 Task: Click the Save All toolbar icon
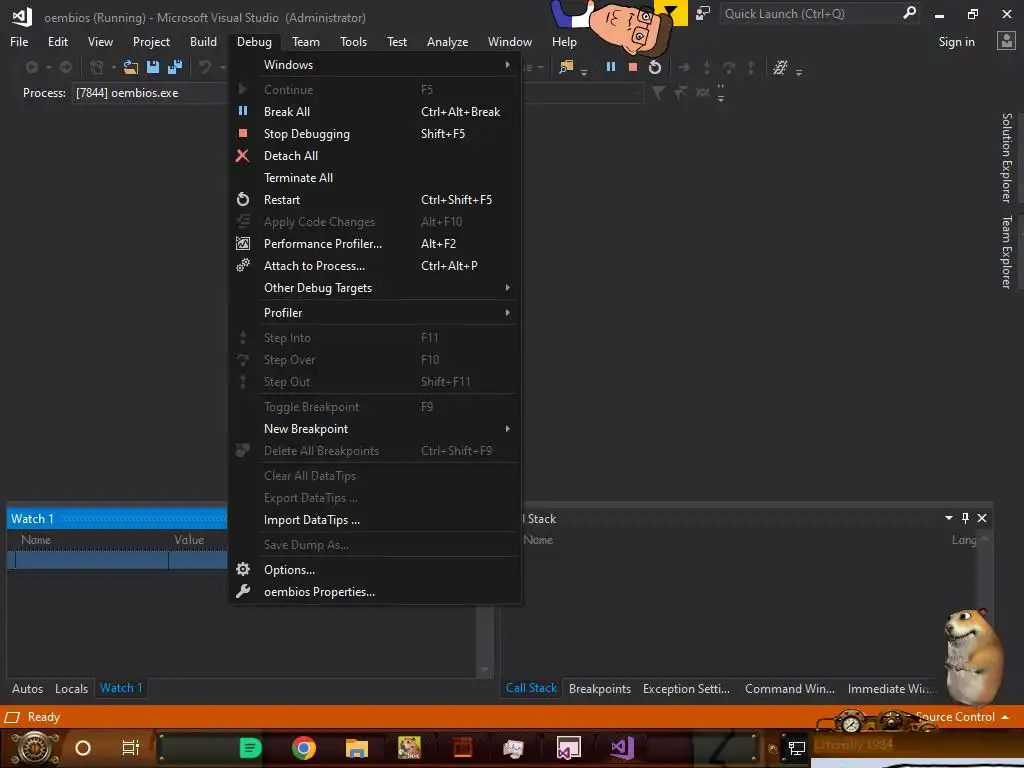[x=175, y=67]
